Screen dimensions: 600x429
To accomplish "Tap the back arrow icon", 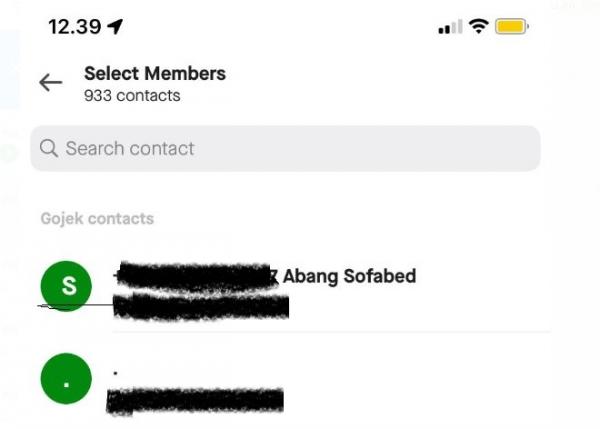I will [x=50, y=83].
